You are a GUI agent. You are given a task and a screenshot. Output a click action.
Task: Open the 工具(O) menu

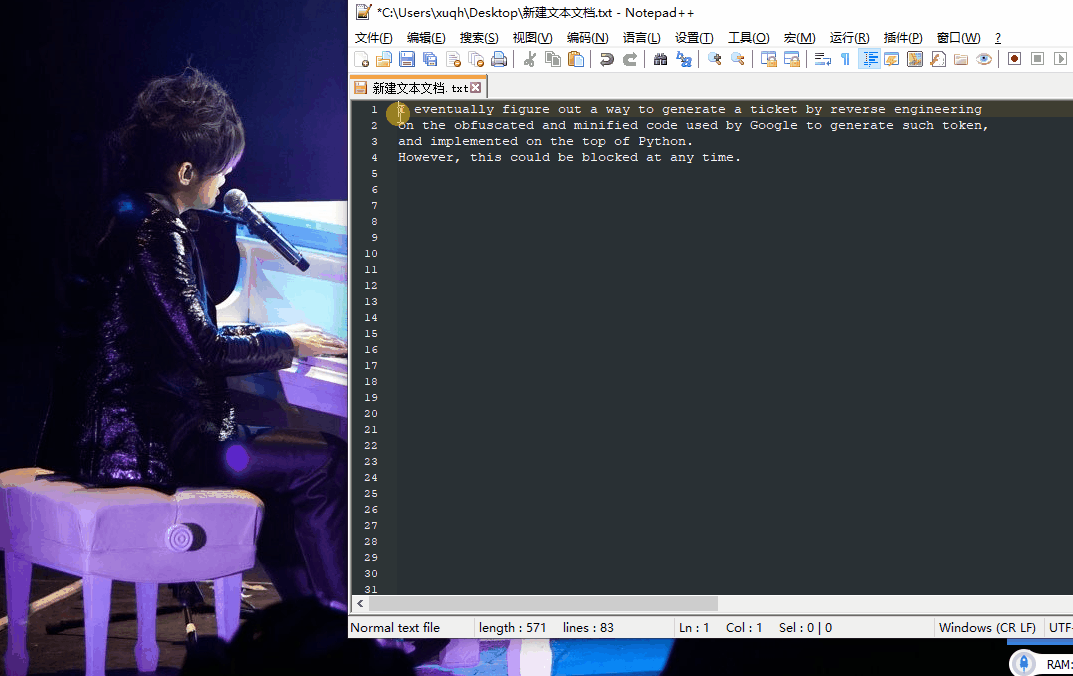pyautogui.click(x=749, y=38)
